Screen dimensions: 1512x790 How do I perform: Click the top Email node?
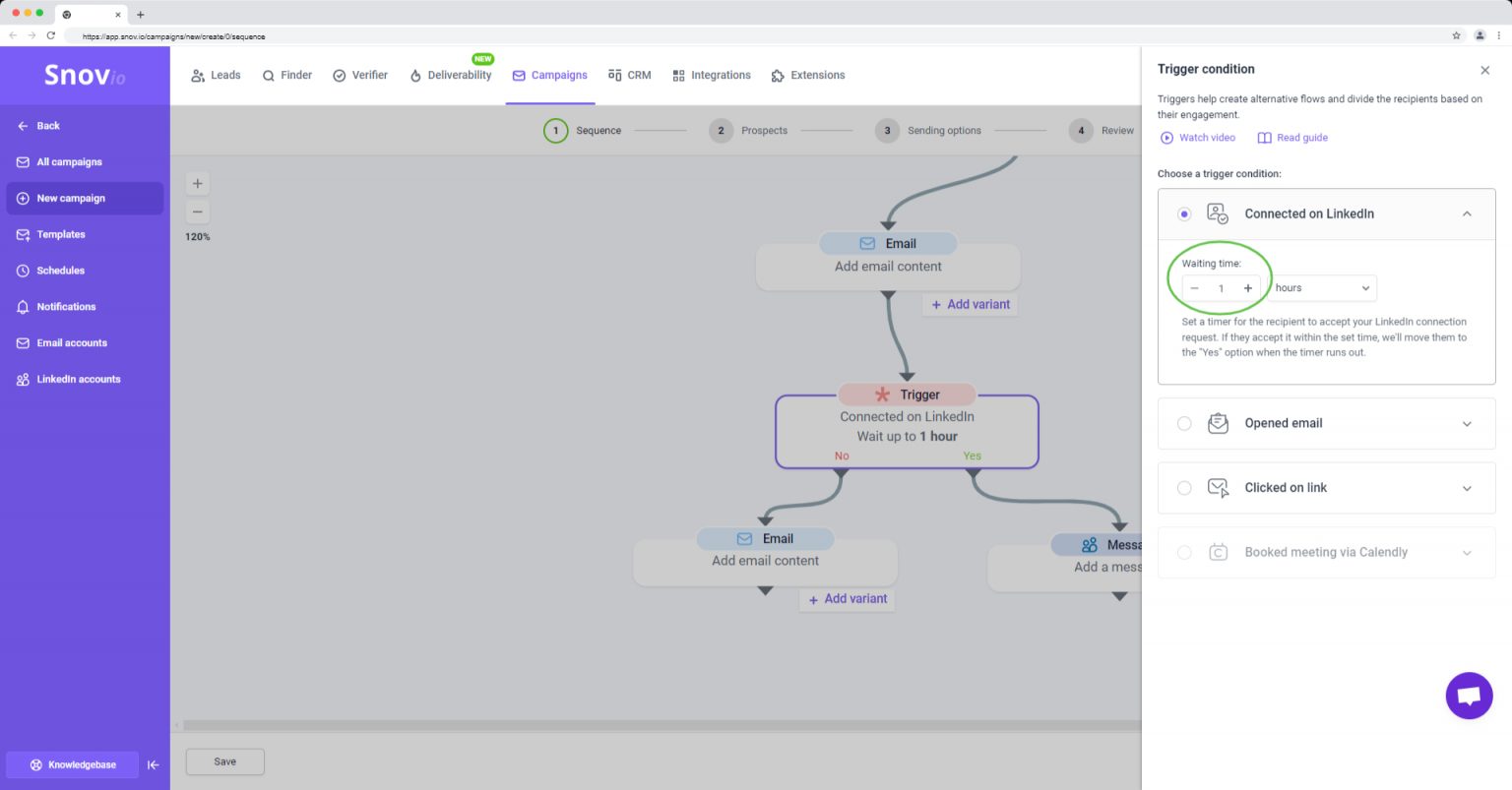(888, 261)
